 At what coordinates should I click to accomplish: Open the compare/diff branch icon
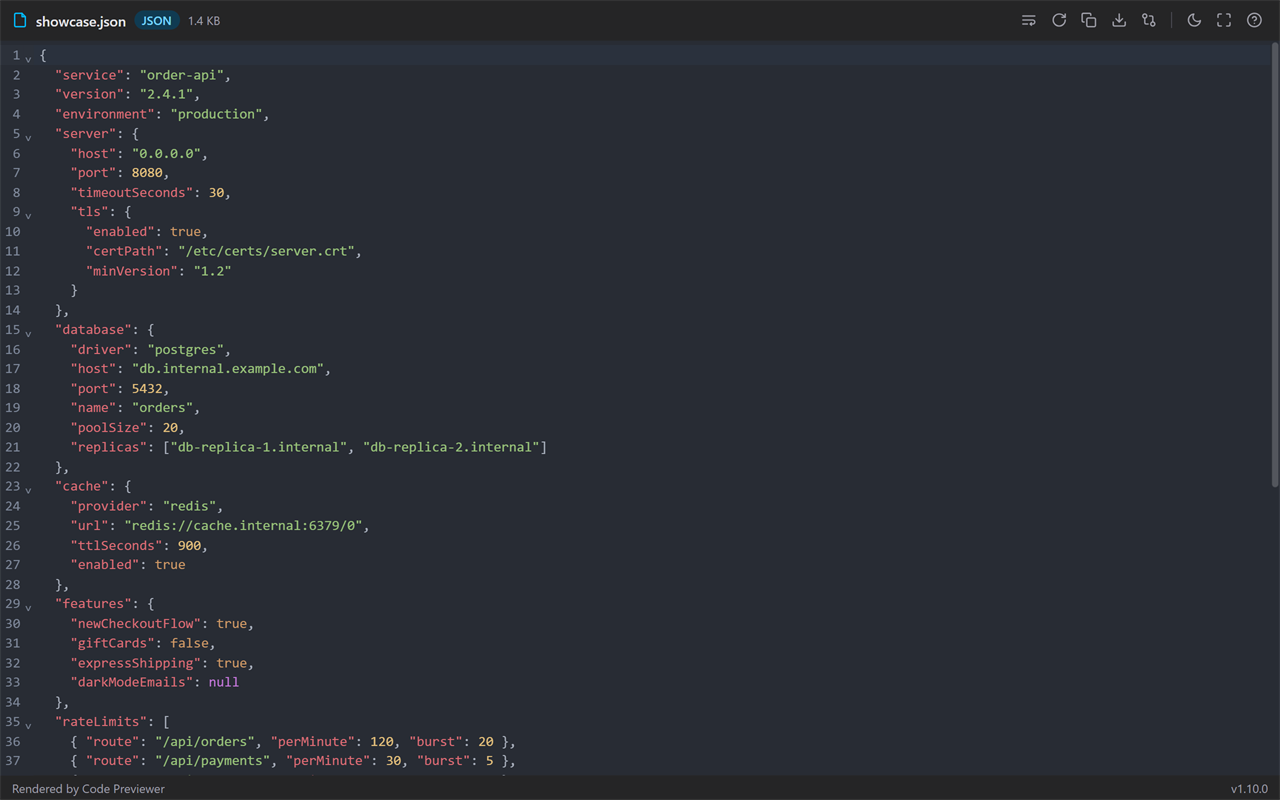pos(1149,20)
